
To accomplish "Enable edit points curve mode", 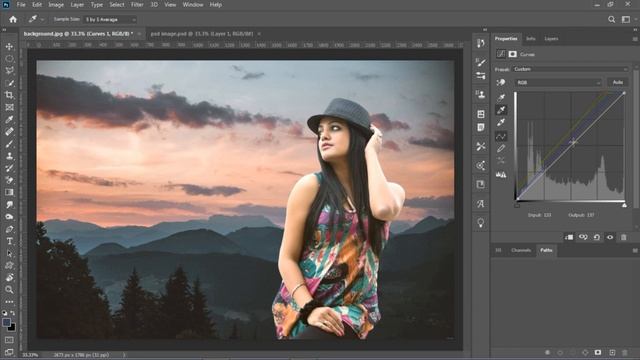I will (501, 136).
